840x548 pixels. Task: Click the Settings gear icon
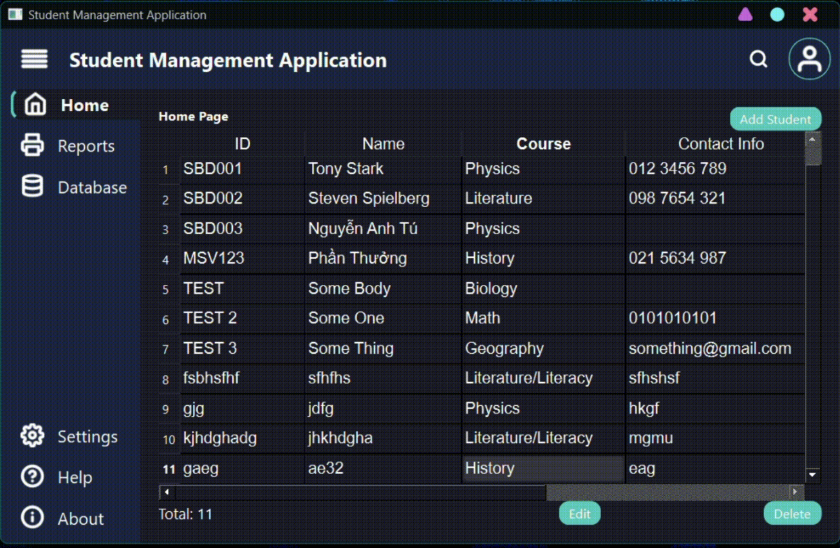32,436
